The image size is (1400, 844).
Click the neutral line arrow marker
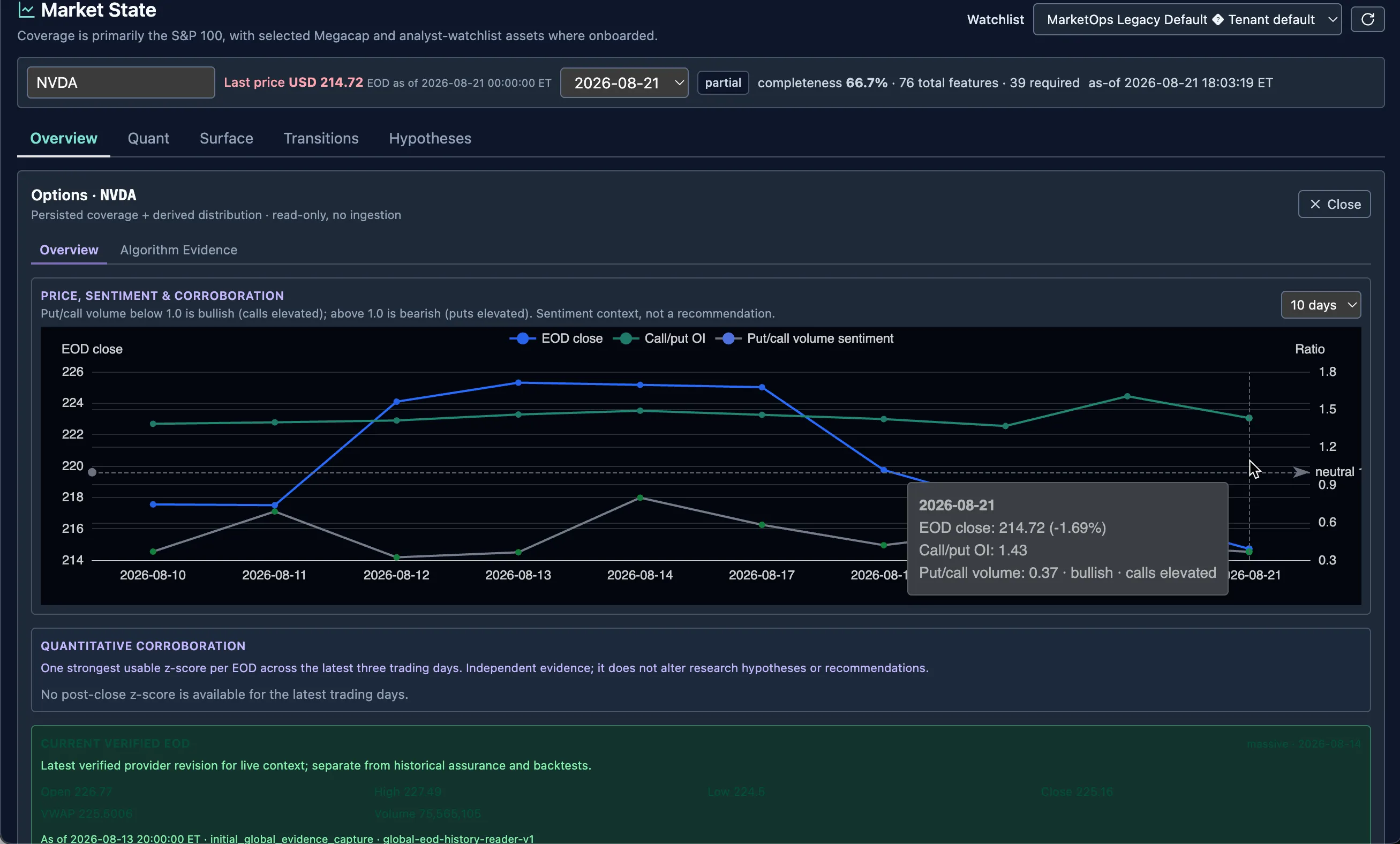(1300, 472)
